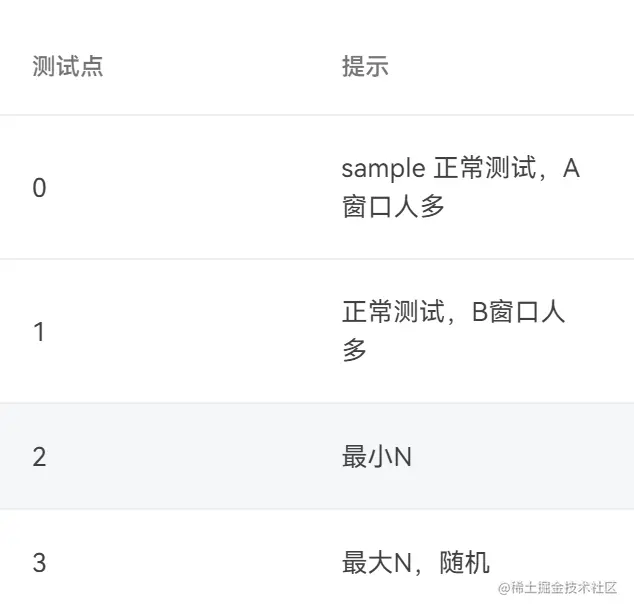Click the word sample in first row
This screenshot has width=634, height=612.
383,169
